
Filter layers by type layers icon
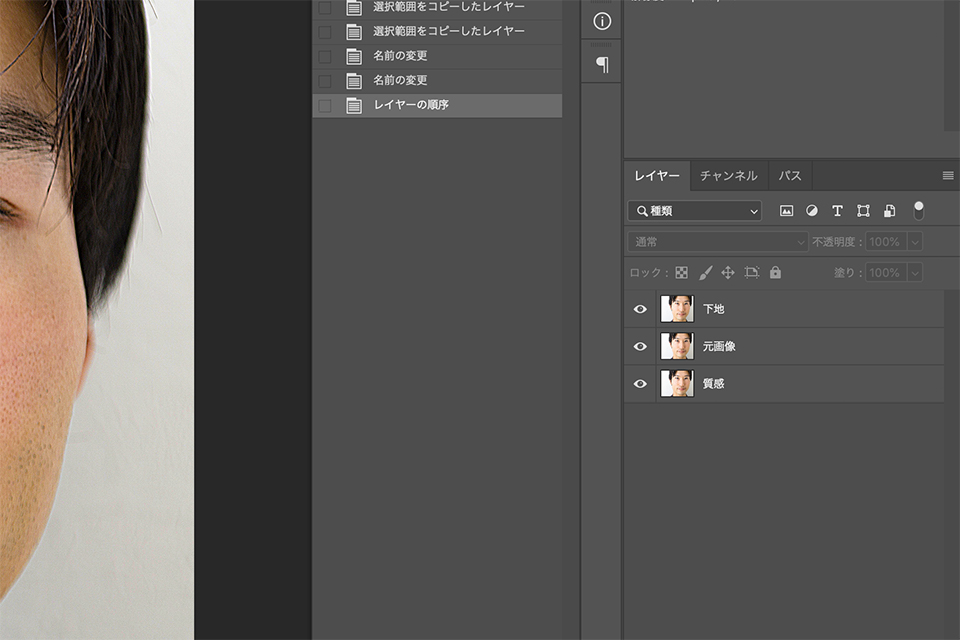coord(838,211)
